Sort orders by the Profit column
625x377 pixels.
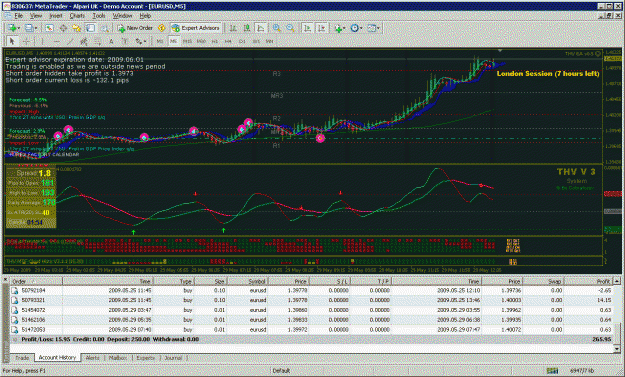pyautogui.click(x=589, y=281)
